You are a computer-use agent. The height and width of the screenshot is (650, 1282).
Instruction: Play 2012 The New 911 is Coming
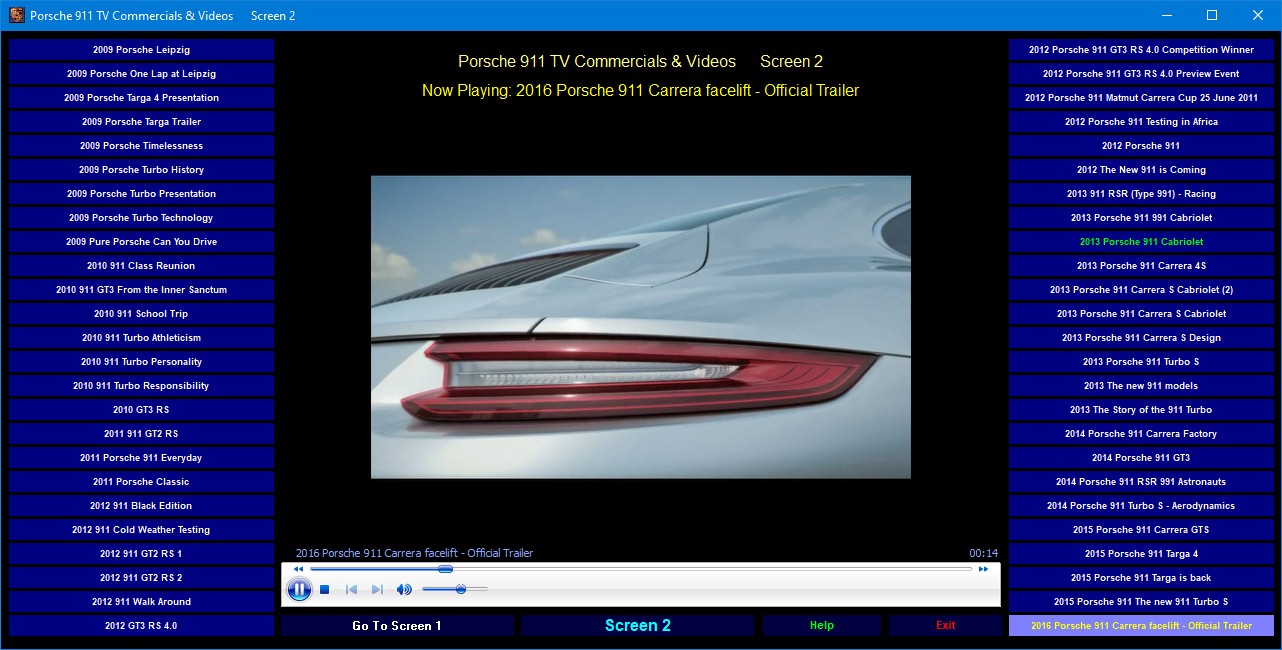coord(1141,170)
